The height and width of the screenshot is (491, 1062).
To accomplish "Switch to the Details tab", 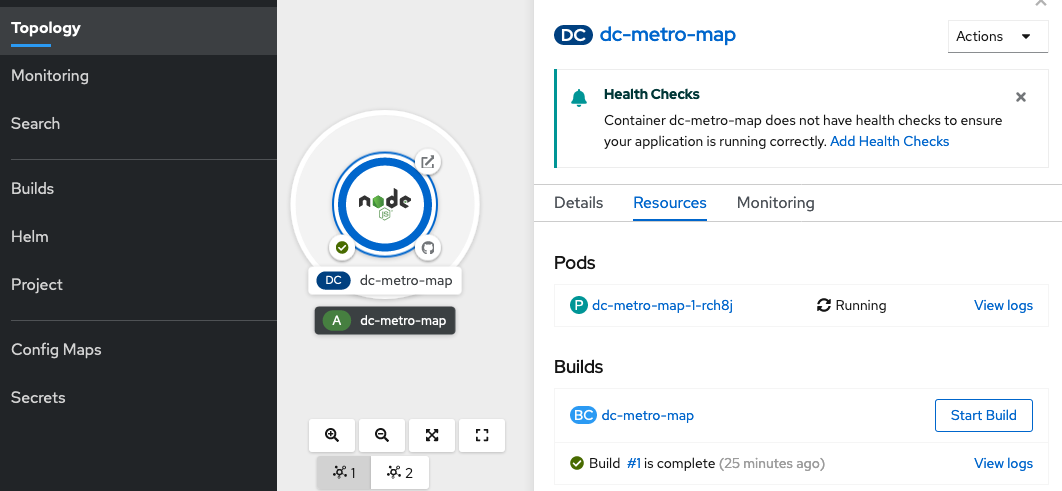I will (578, 202).
